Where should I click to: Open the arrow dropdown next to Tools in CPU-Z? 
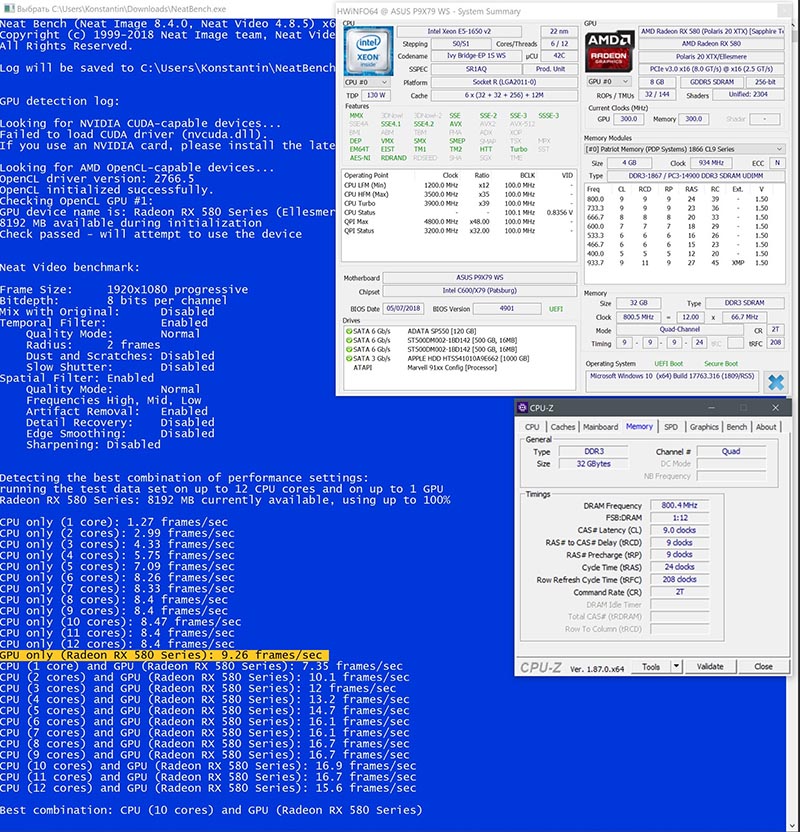[676, 666]
